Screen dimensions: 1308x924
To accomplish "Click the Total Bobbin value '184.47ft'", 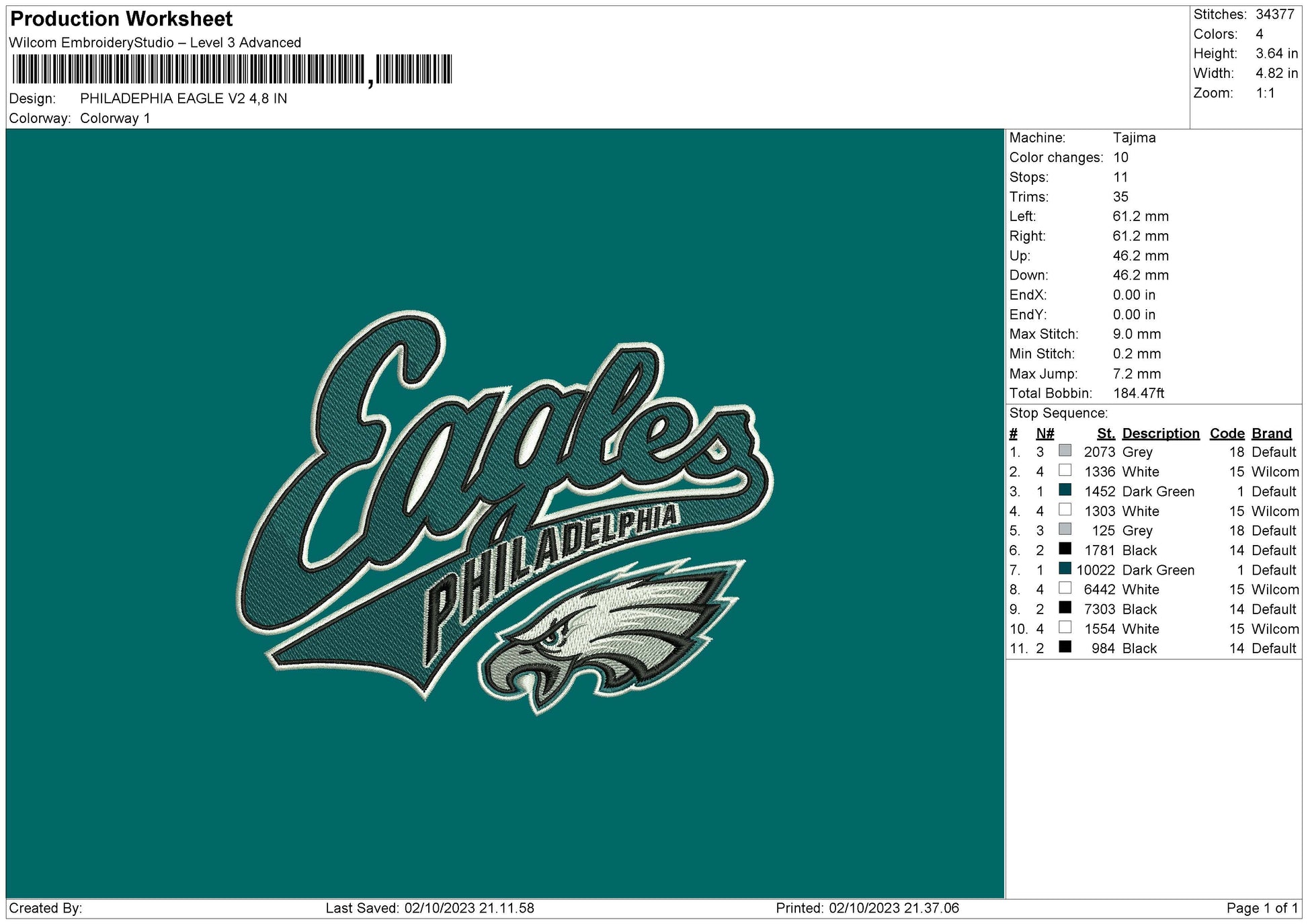I will point(1139,393).
